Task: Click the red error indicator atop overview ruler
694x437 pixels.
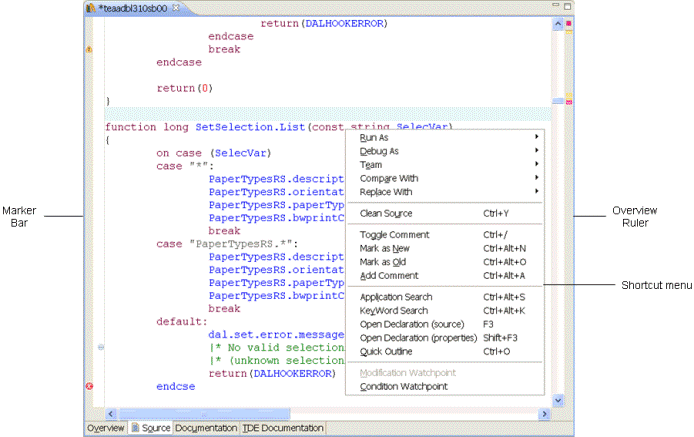Action: [569, 23]
